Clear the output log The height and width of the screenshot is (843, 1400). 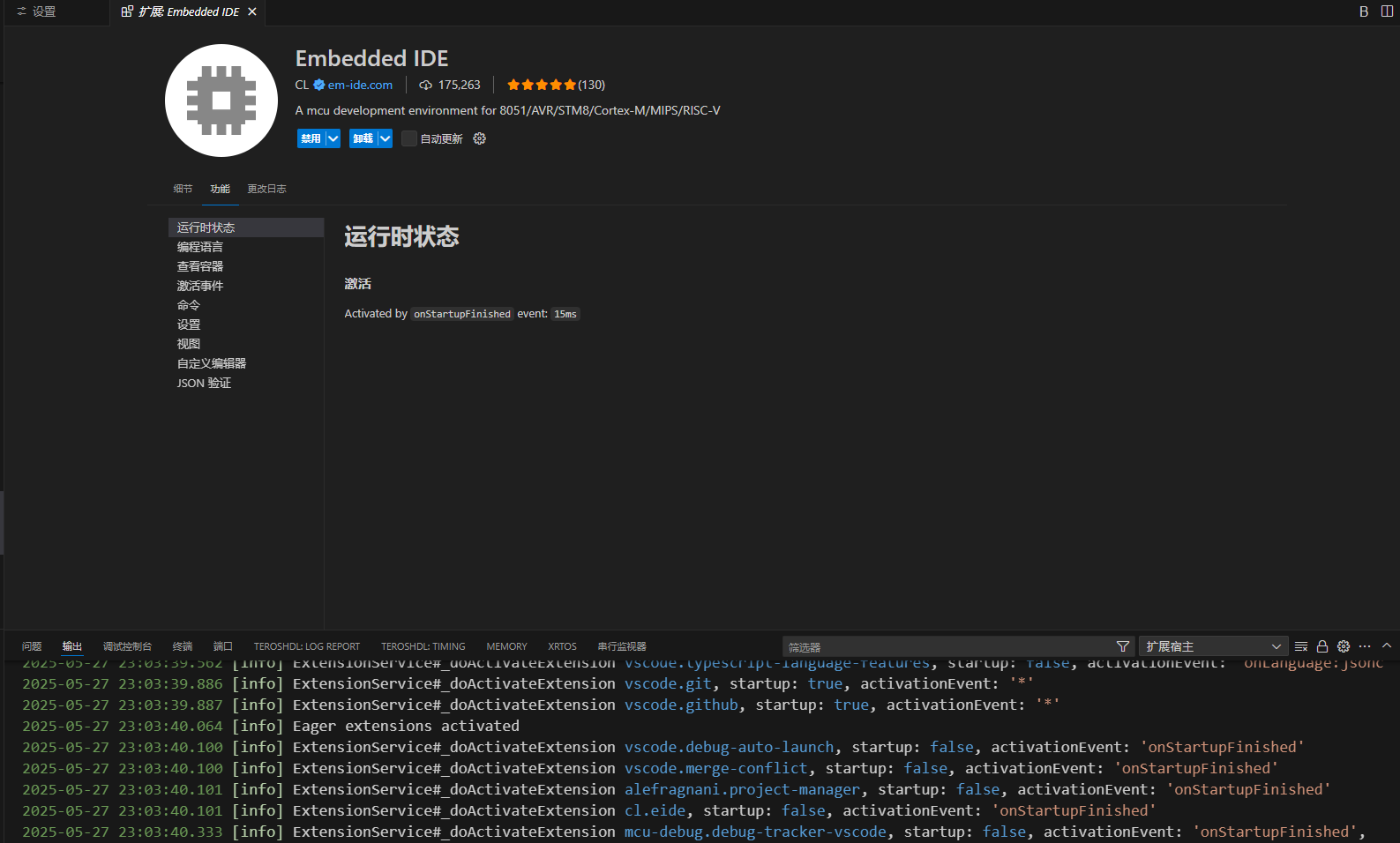[x=1301, y=646]
